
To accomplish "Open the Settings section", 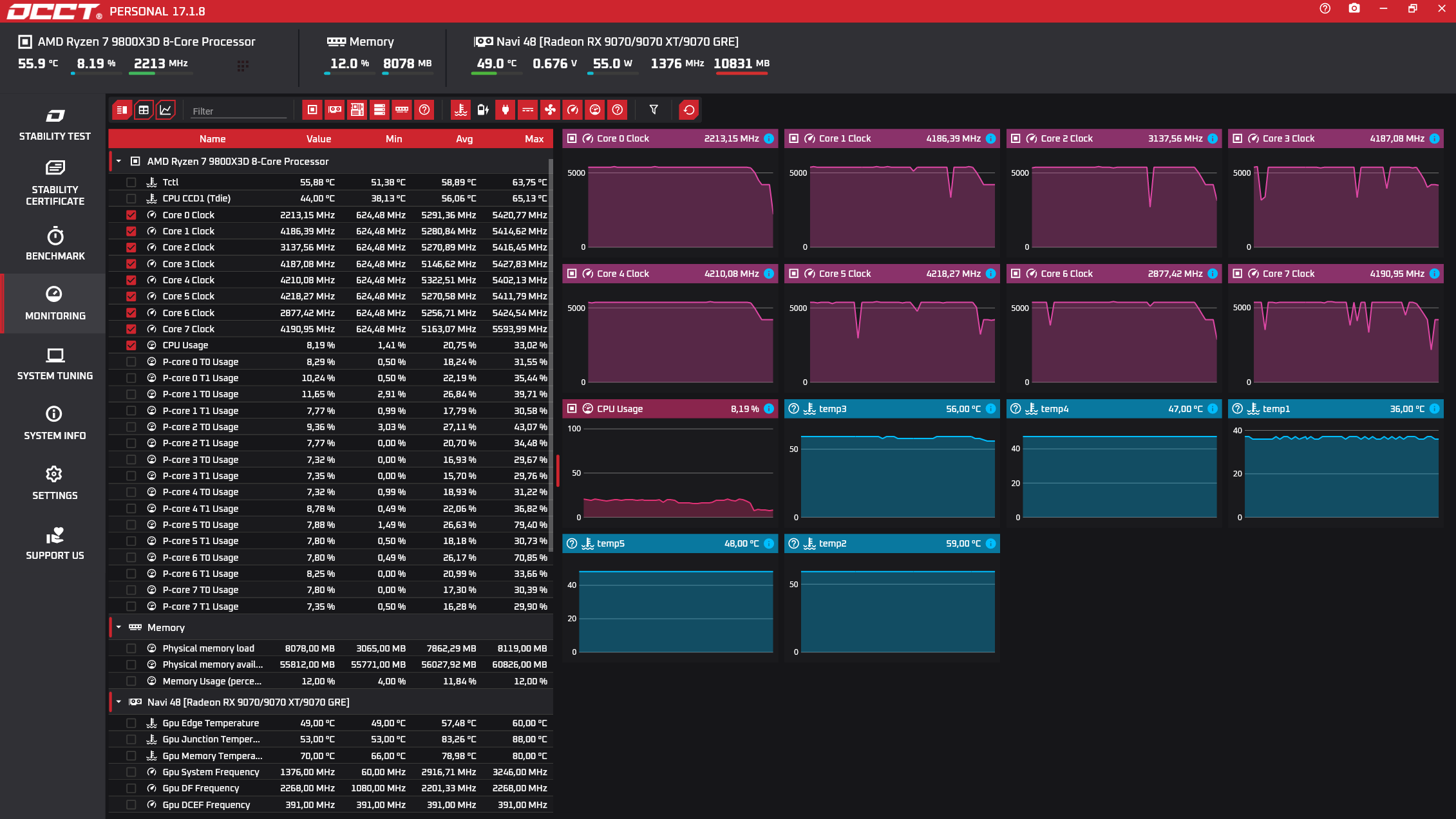I will (x=55, y=483).
